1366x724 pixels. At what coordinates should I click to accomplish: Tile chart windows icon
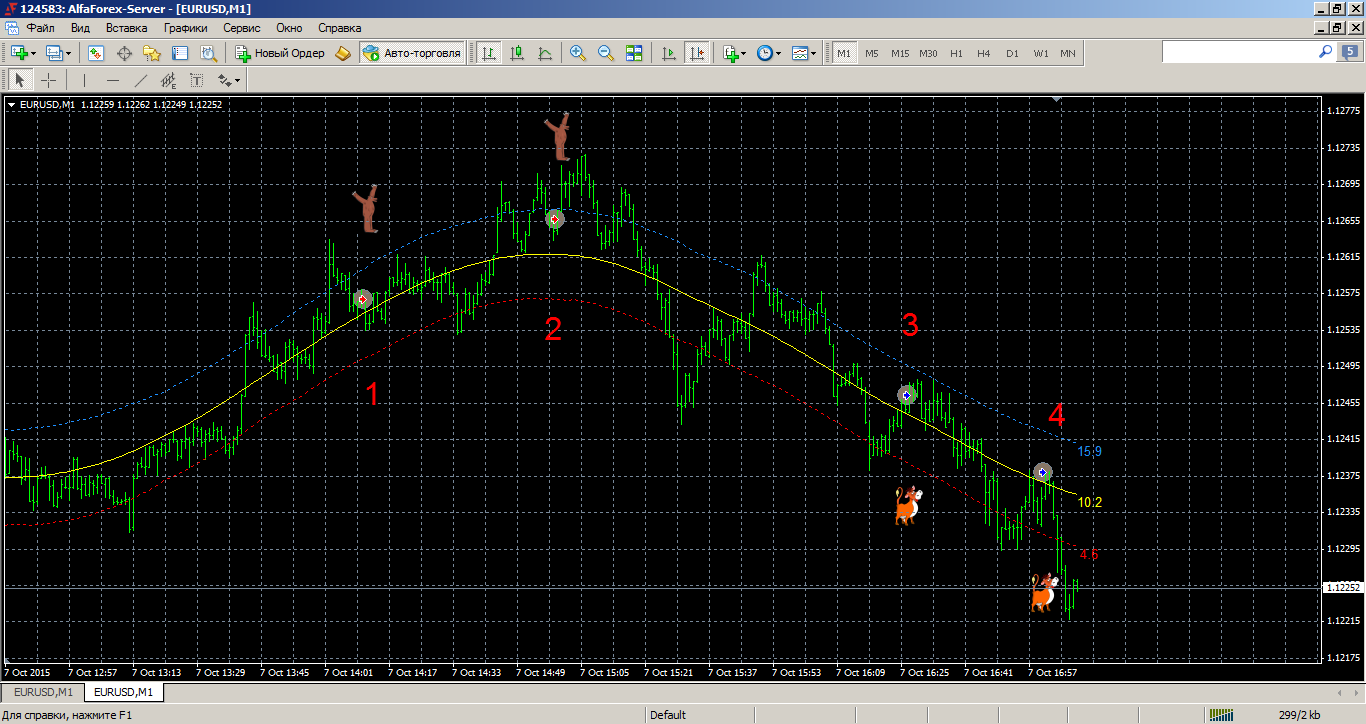coord(634,53)
